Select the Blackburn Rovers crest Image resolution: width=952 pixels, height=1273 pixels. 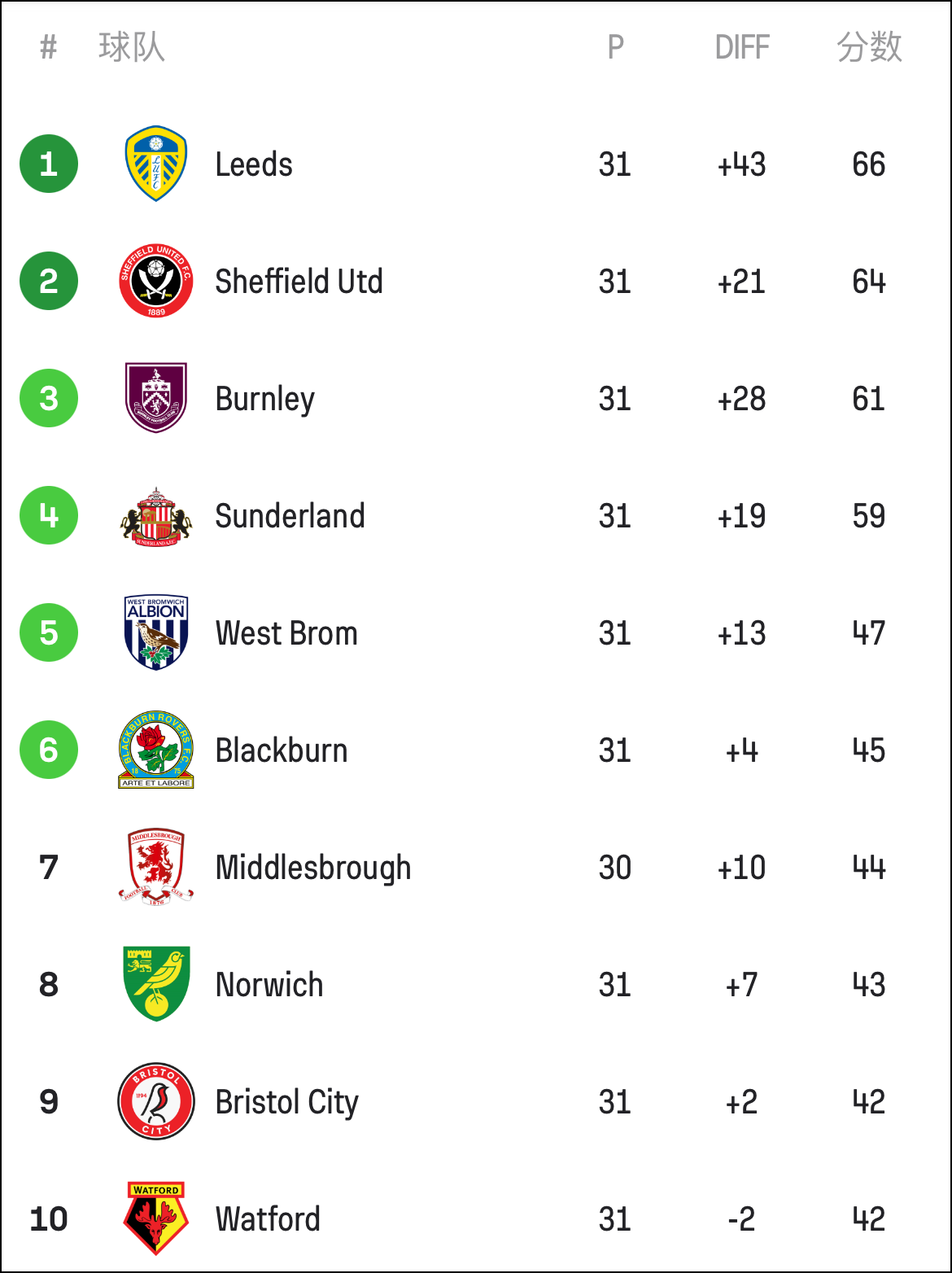[156, 750]
